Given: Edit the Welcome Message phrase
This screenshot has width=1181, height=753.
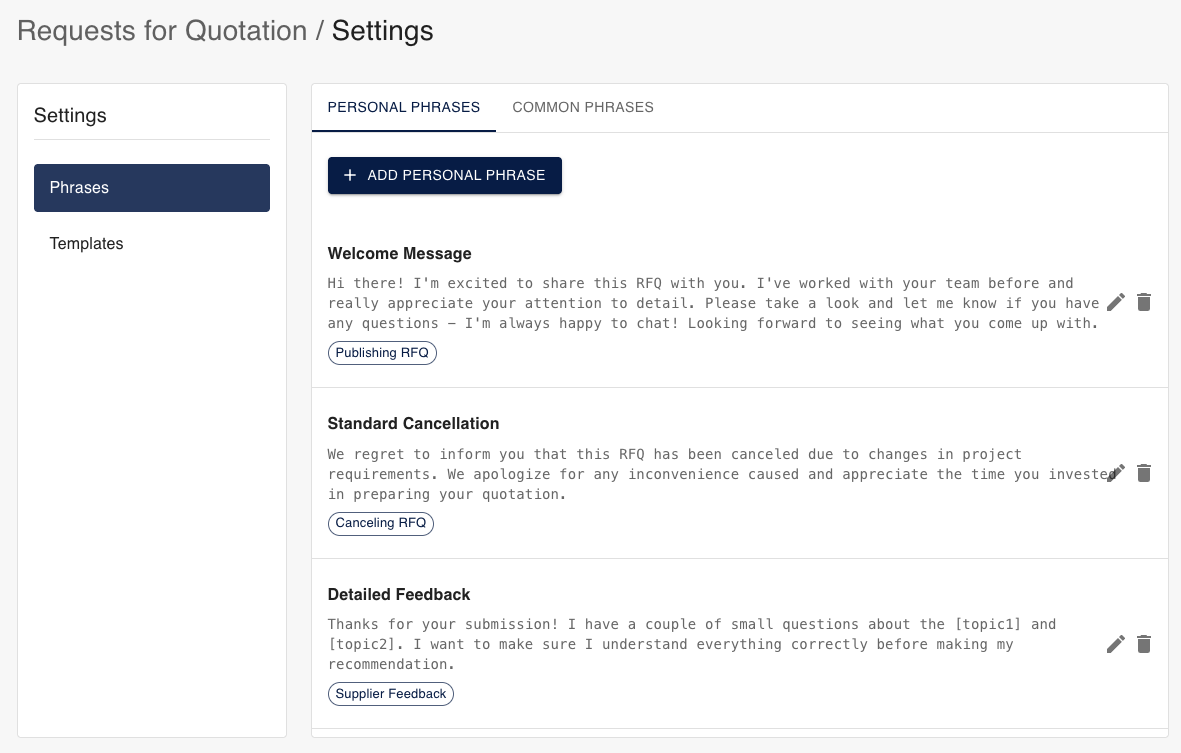Looking at the screenshot, I should [1115, 303].
